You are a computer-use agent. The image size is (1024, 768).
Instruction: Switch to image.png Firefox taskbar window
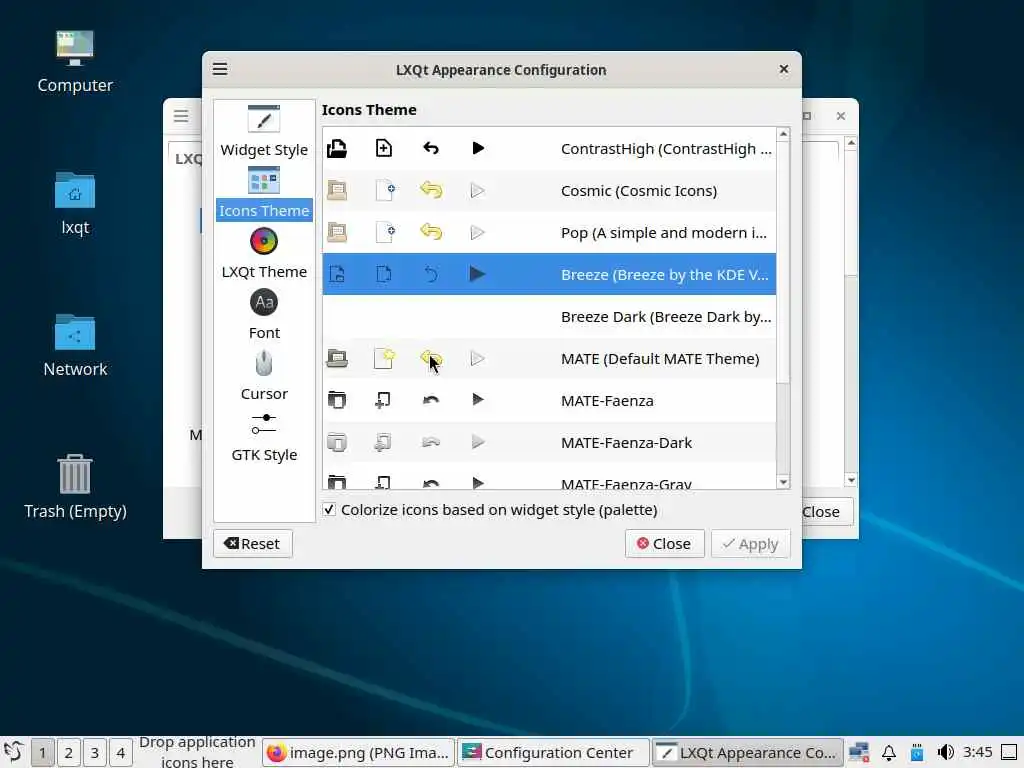pyautogui.click(x=359, y=752)
